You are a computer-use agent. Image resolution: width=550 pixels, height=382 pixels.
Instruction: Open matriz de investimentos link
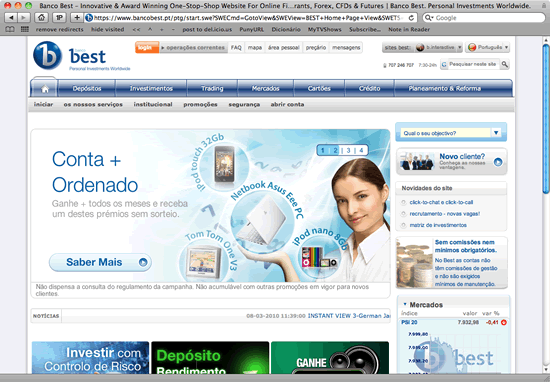438,225
